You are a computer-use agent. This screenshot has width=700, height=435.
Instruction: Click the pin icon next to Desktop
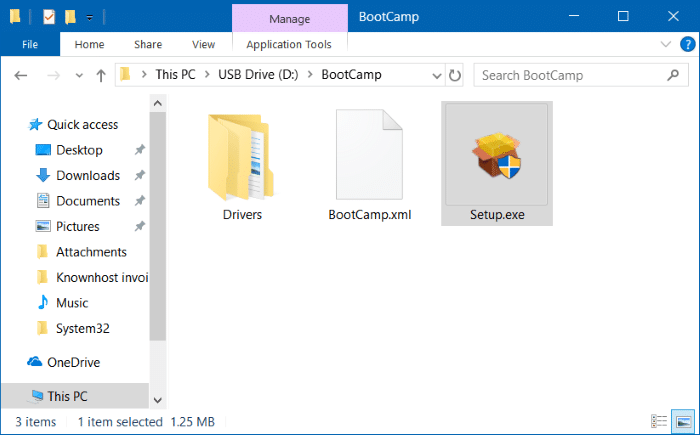click(x=140, y=150)
